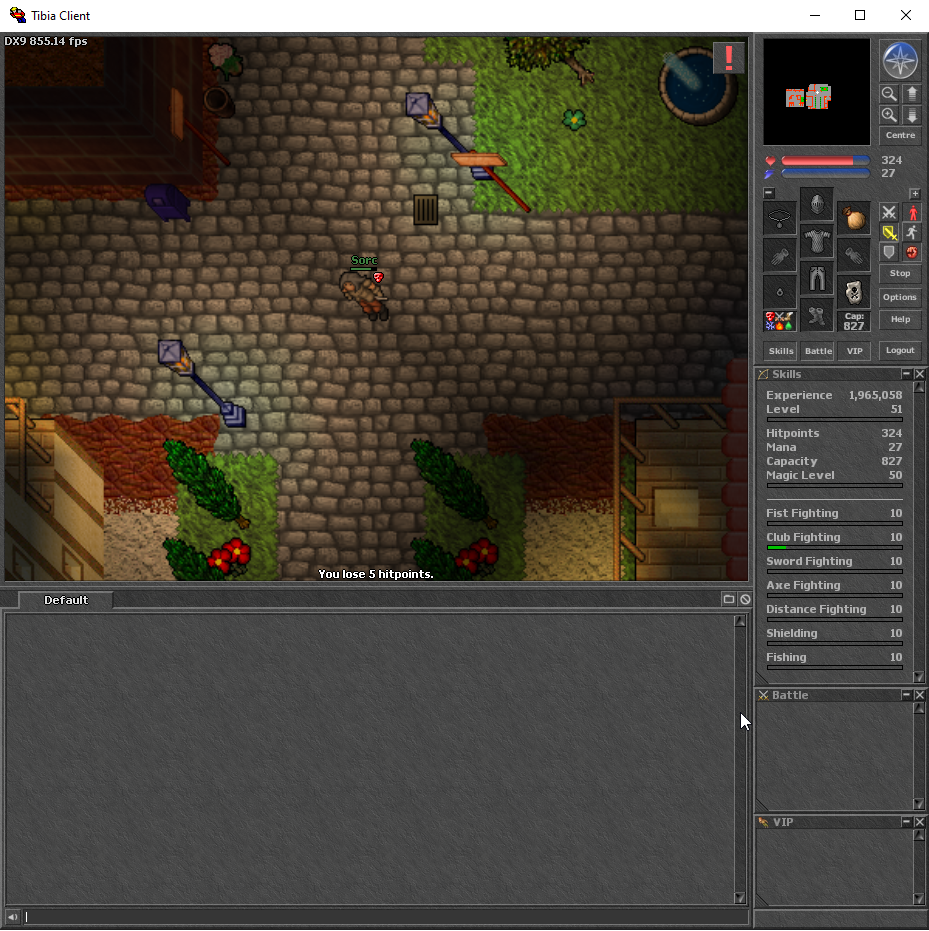Open the Options menu
The image size is (929, 931).
900,297
